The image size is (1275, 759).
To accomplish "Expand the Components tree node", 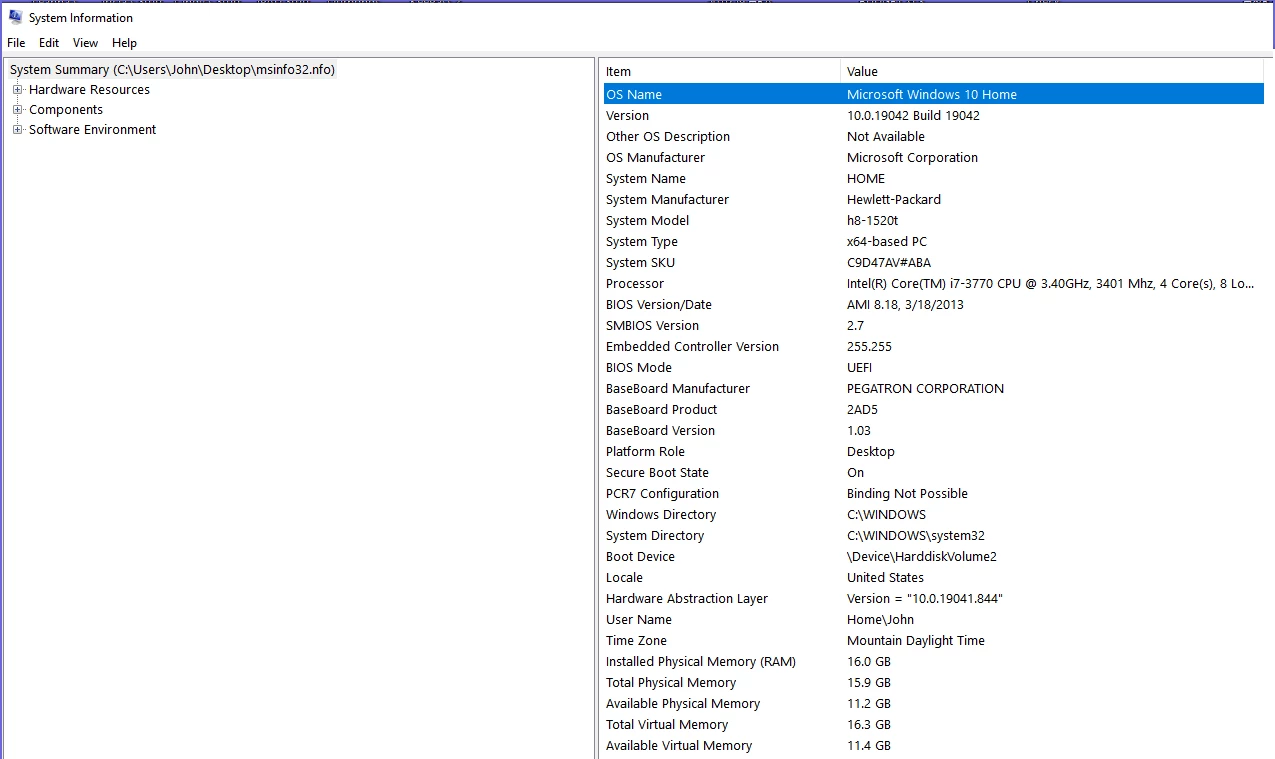I will pos(17,110).
